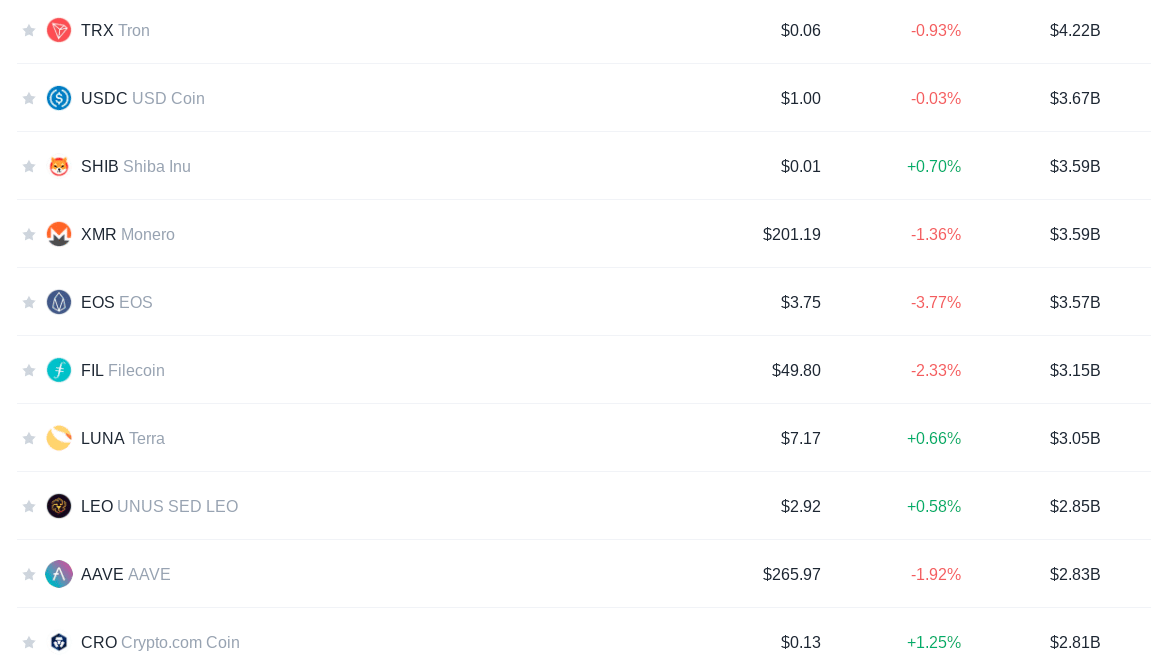
Task: Click the UNUS SED LEO logo icon
Action: click(59, 506)
